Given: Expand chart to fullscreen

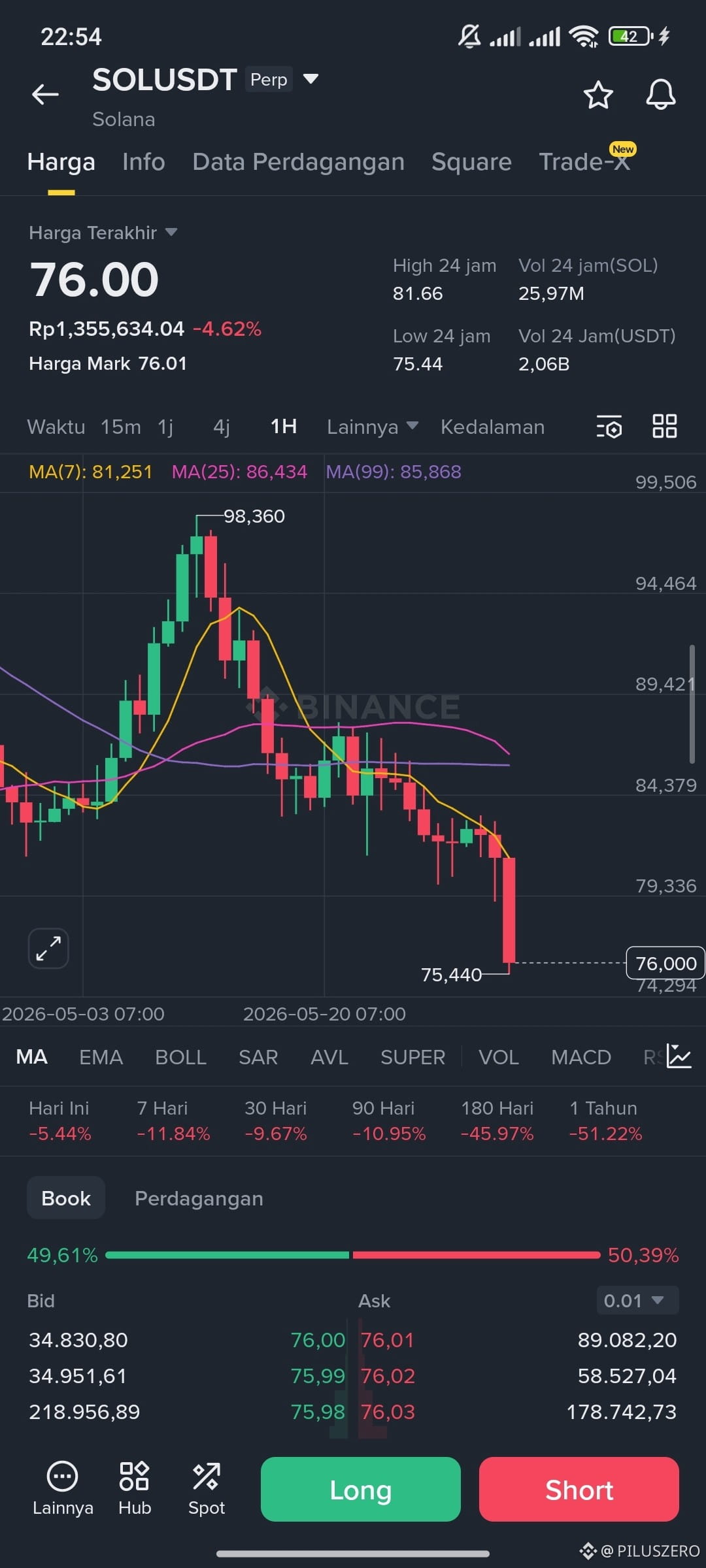Looking at the screenshot, I should pos(48,948).
